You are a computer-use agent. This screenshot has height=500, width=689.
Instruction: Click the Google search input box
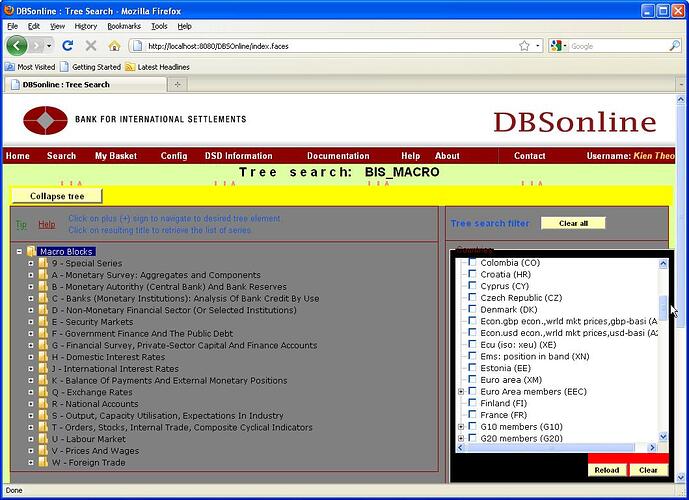click(619, 46)
